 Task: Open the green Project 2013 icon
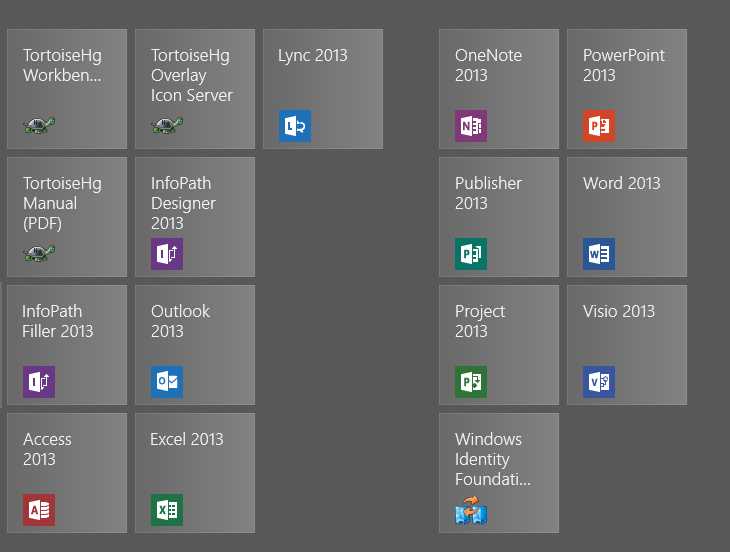pyautogui.click(x=471, y=382)
